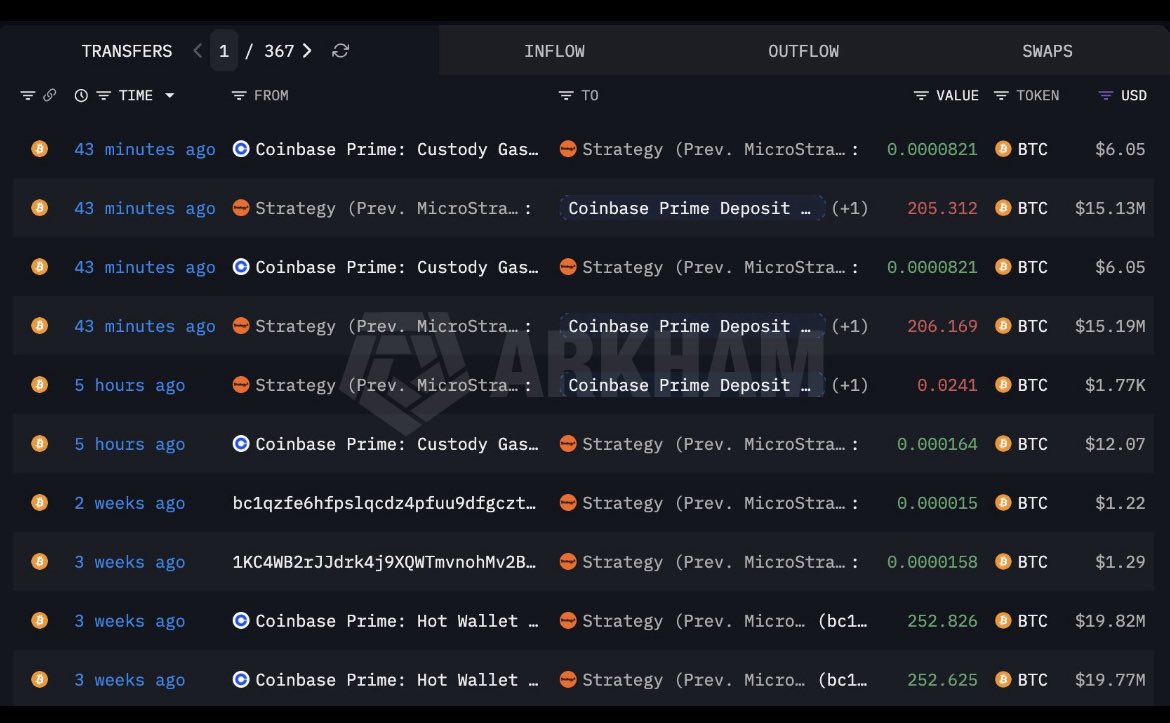Screen dimensions: 1170x723
Task: Expand (+1) recipients in 205.312 row
Action: click(x=850, y=207)
